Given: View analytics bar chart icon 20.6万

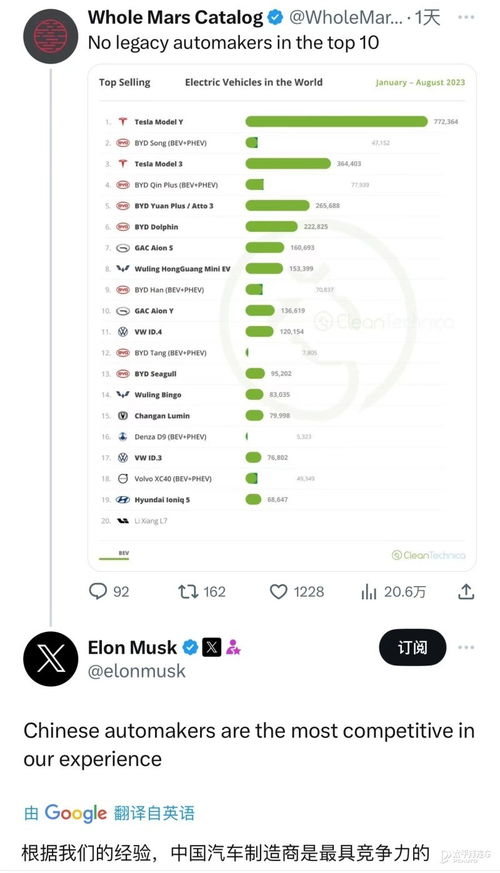Looking at the screenshot, I should point(369,591).
